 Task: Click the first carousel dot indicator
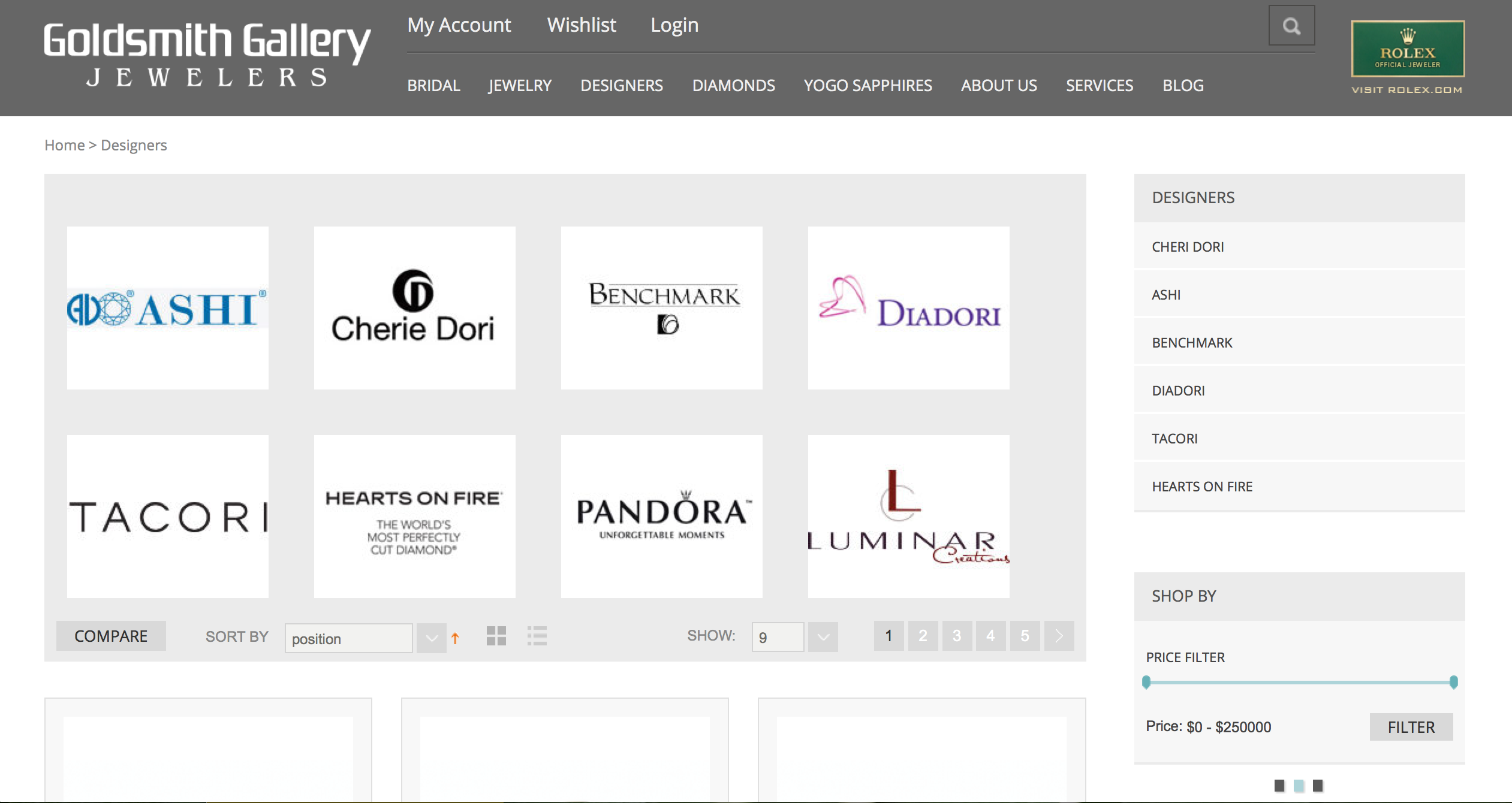point(1279,785)
